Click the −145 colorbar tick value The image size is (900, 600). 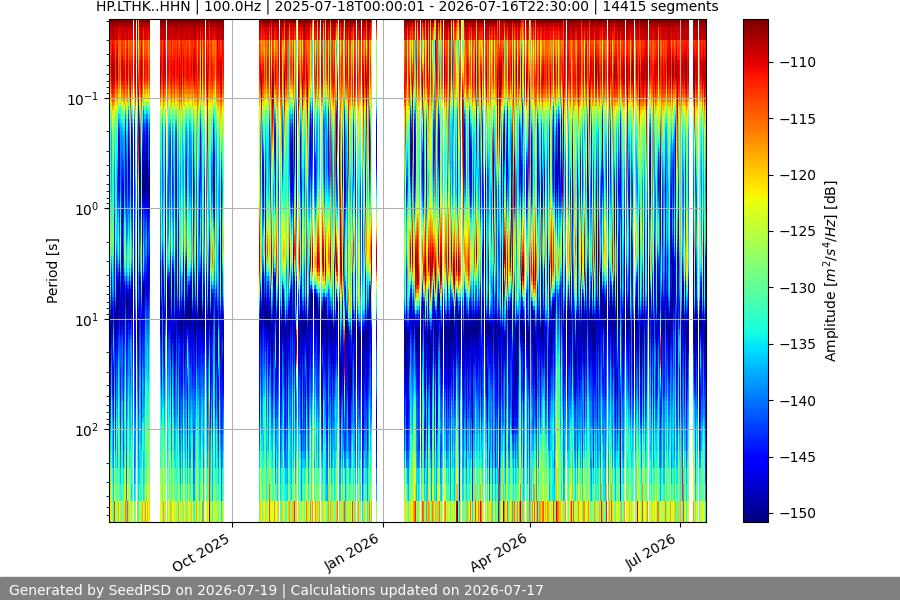click(798, 457)
